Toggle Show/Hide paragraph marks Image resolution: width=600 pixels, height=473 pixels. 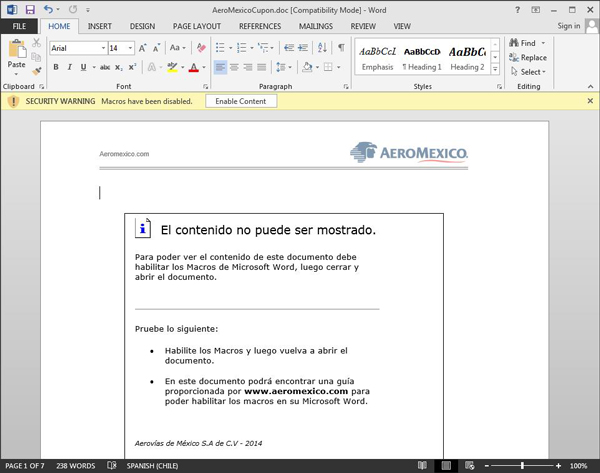(341, 48)
